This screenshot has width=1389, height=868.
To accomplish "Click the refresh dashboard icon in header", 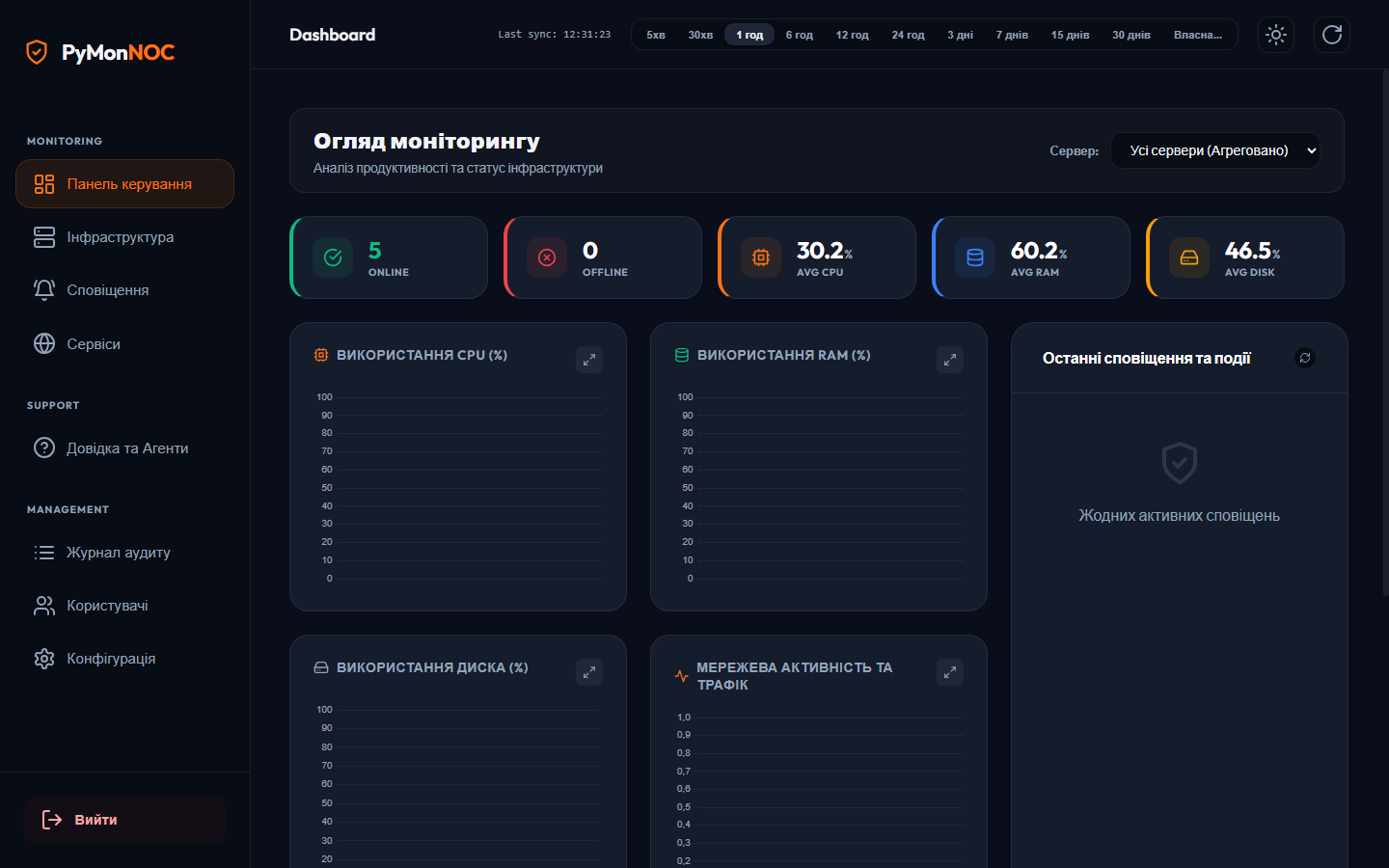I will 1332,35.
